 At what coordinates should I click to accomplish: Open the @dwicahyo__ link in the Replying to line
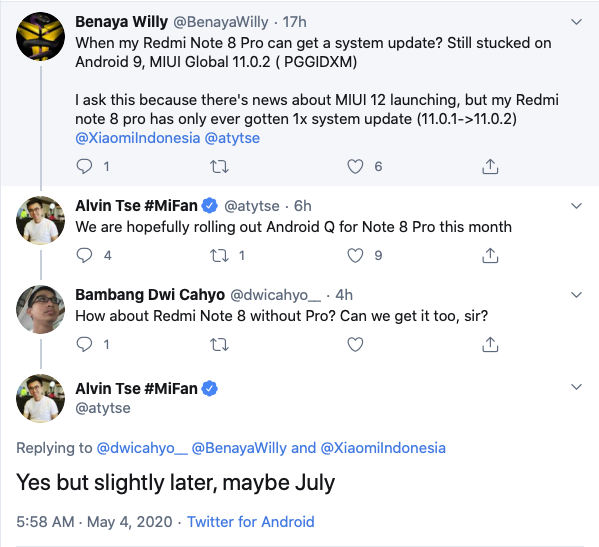[142, 448]
